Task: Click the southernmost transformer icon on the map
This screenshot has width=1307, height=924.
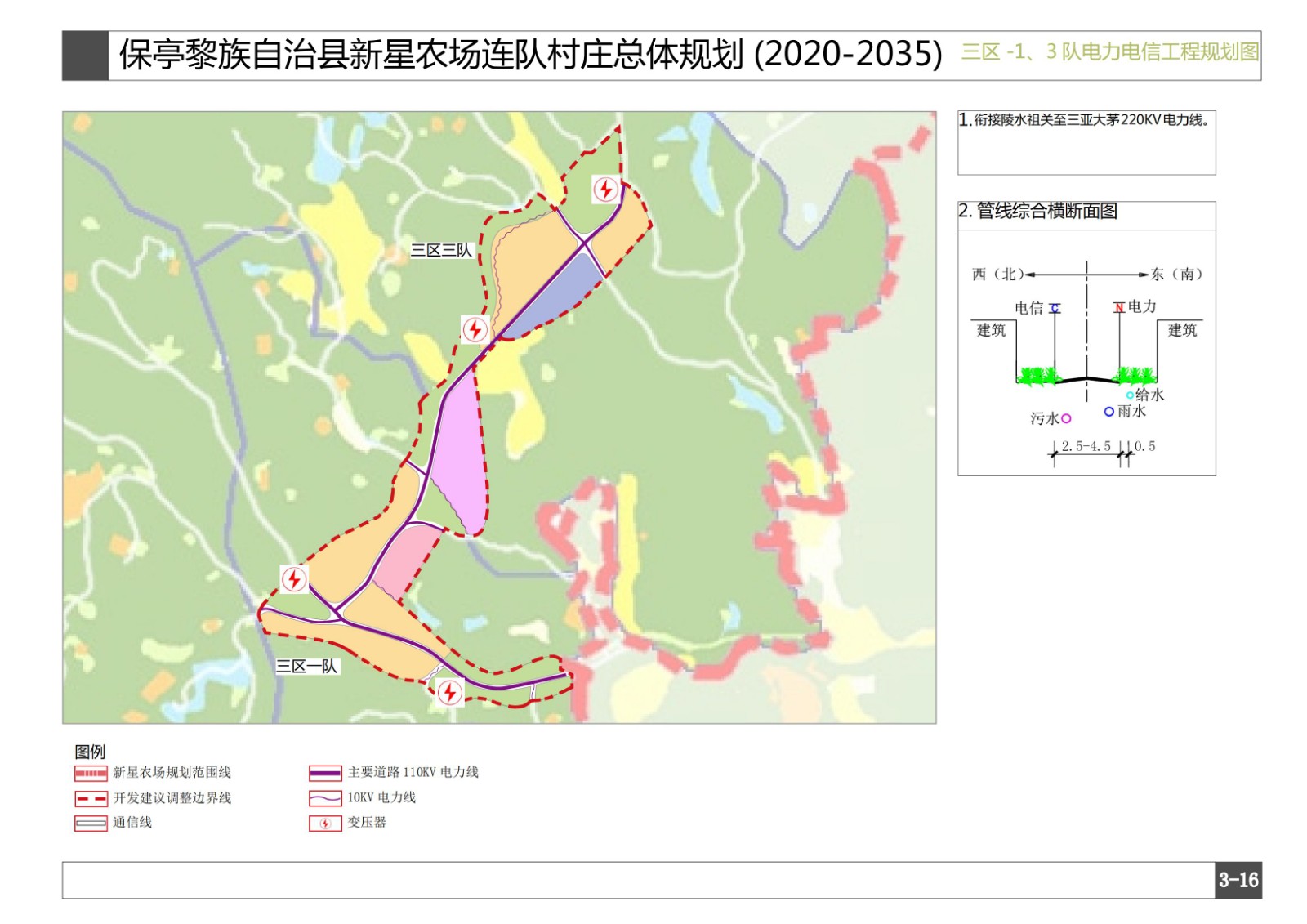Action: coord(449,693)
